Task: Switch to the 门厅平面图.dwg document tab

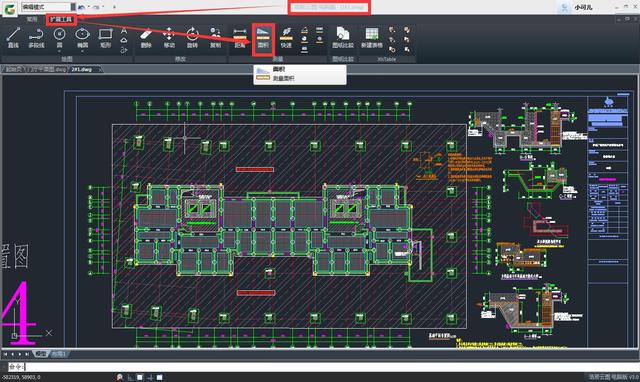Action: [47, 69]
